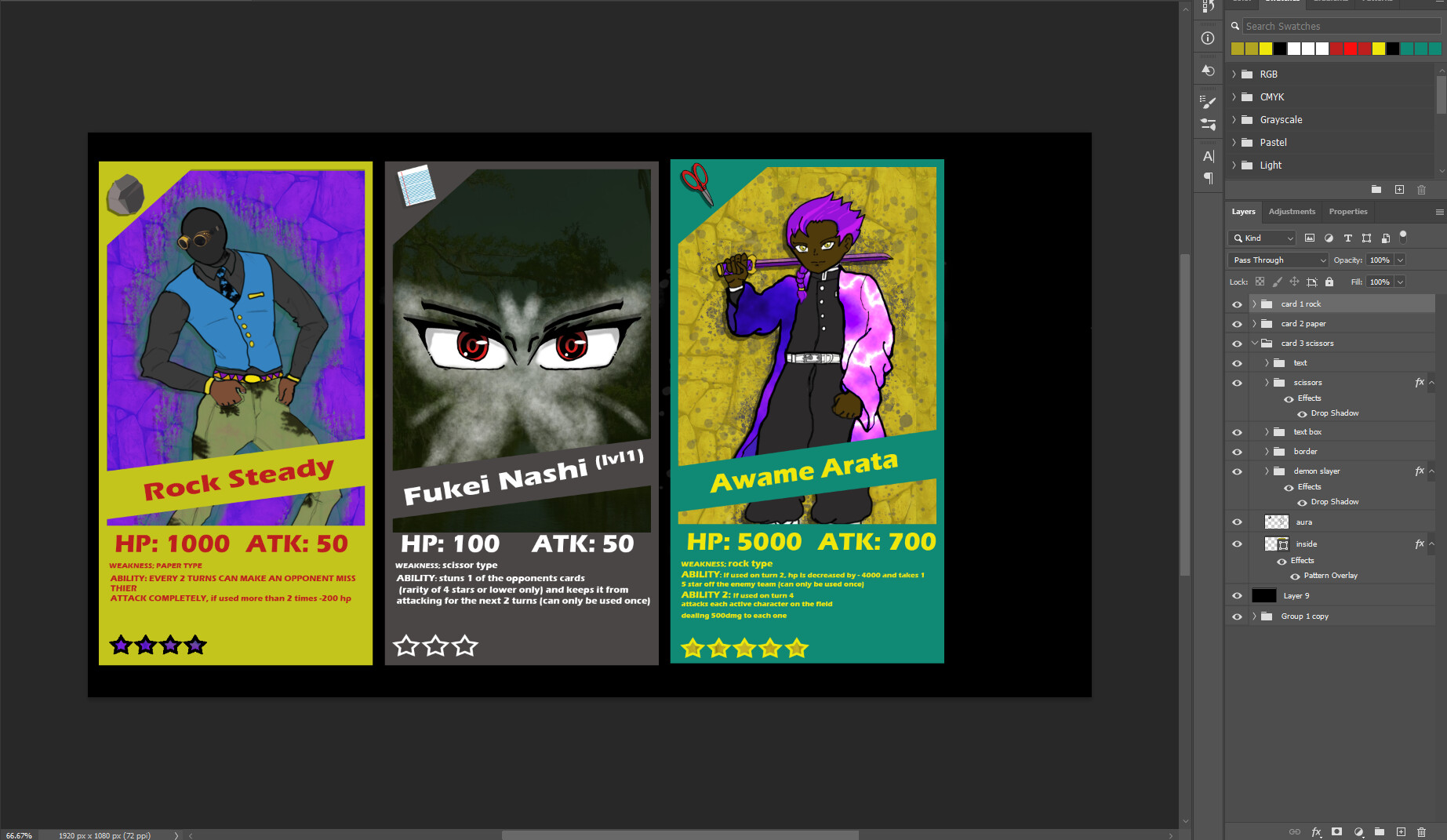Create a new swatch group folder
Viewport: 1447px width, 840px height.
pos(1376,189)
